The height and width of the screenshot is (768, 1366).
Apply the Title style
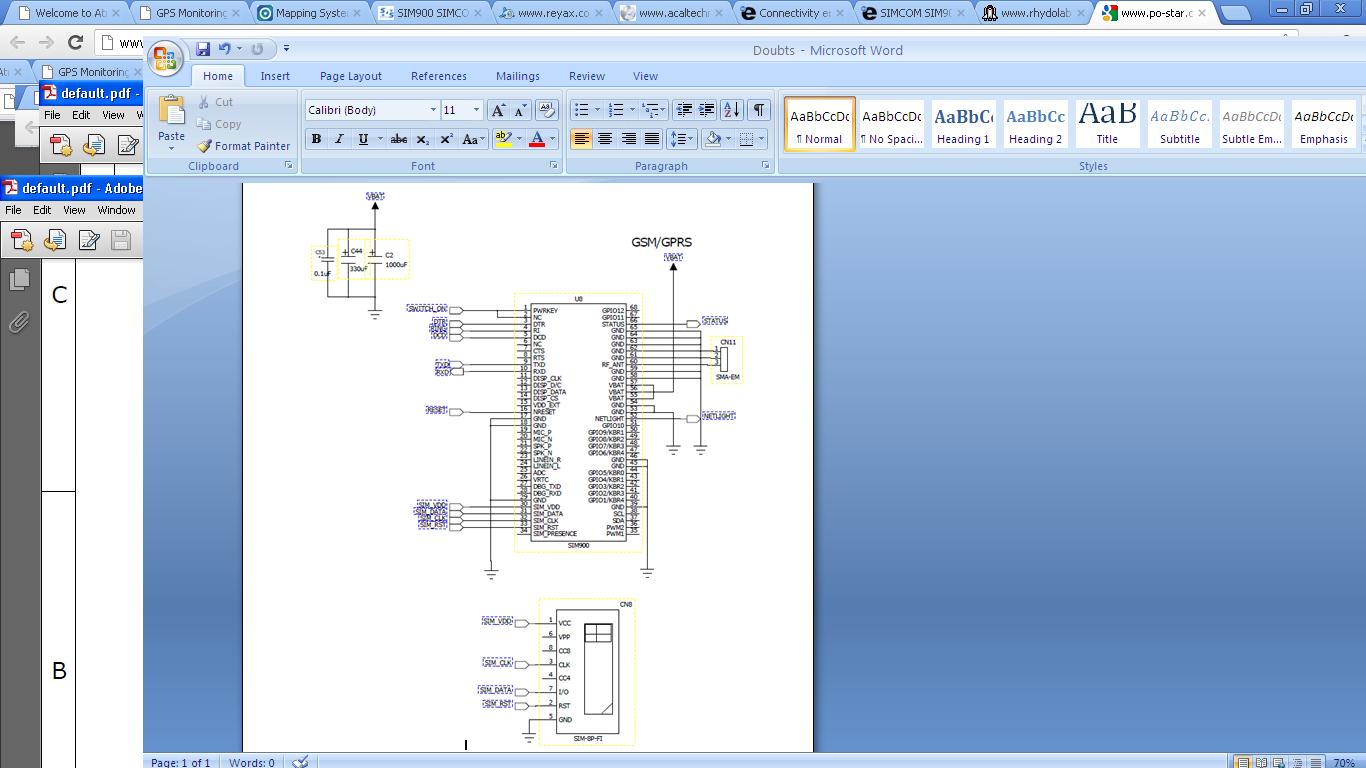1107,124
